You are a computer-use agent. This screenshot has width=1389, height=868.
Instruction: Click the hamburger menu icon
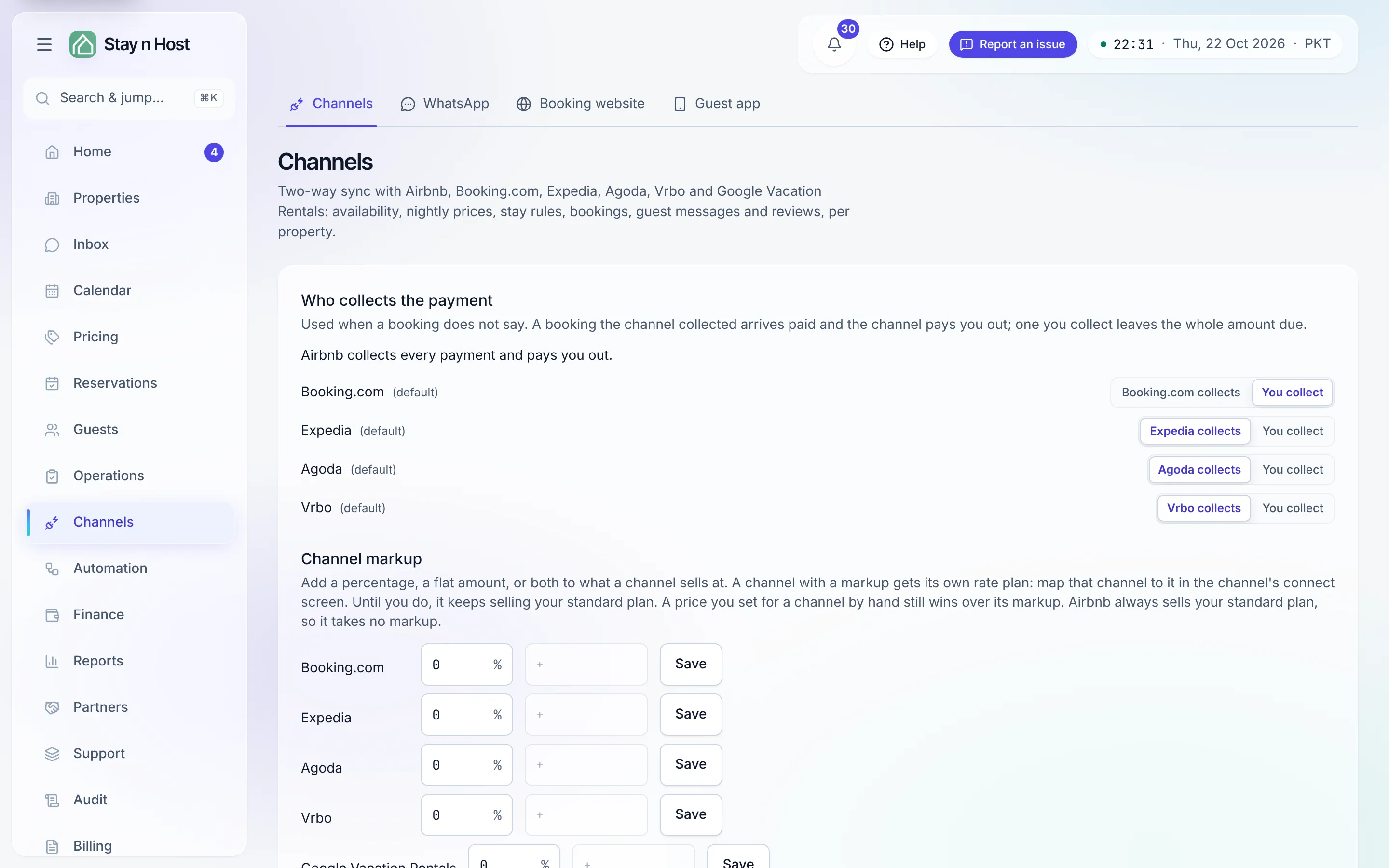44,44
